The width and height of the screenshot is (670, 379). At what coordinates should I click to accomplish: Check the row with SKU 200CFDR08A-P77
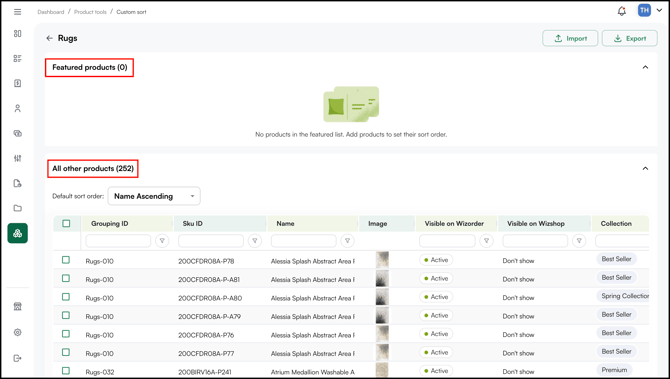pos(66,352)
